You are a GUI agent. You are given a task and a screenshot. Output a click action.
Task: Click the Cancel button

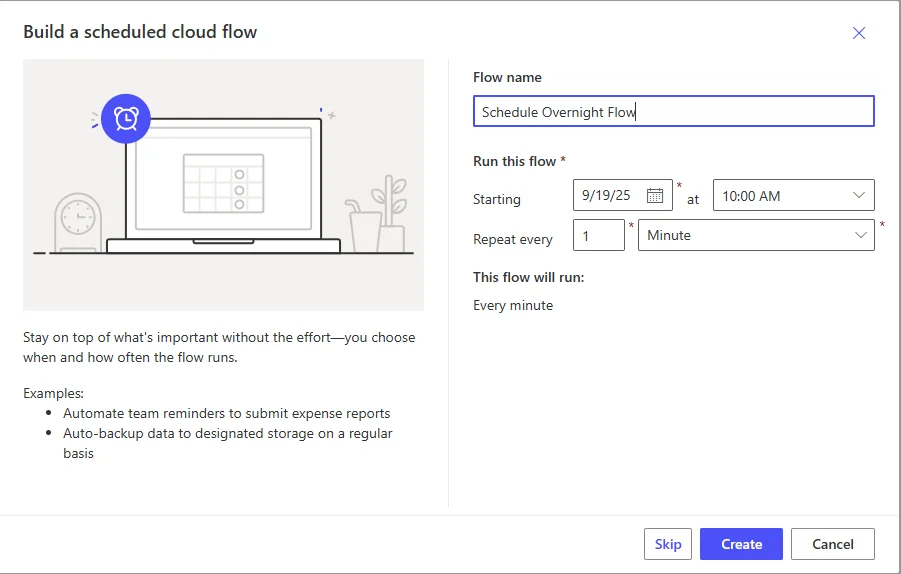833,544
